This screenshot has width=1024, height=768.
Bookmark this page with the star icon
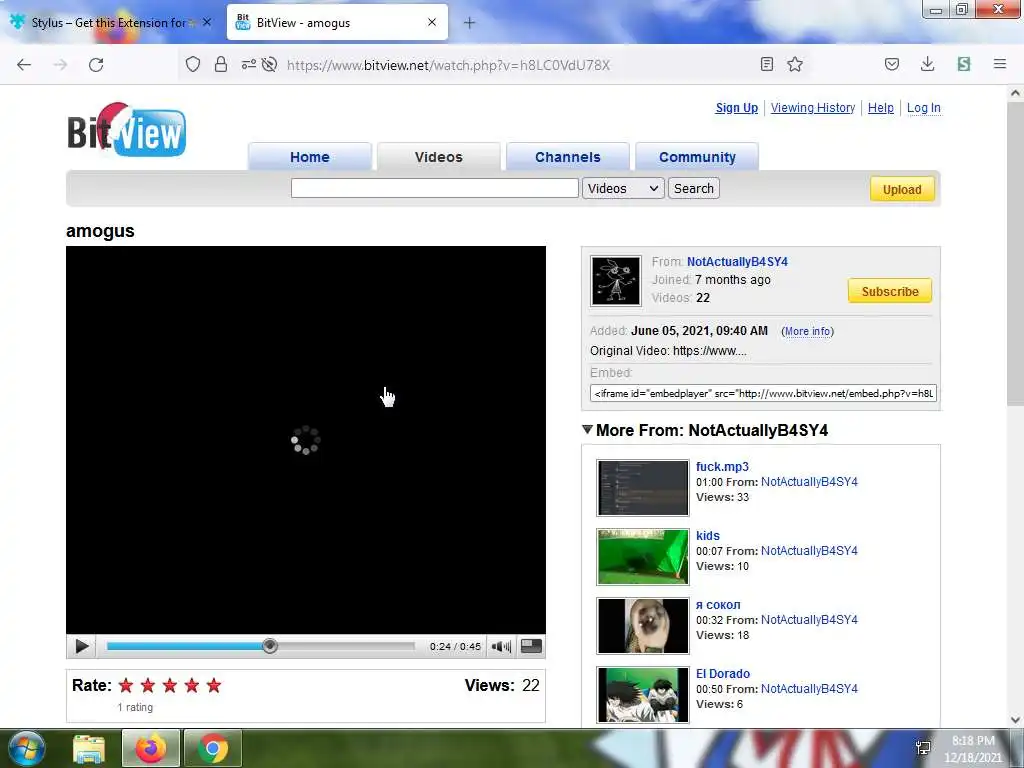tap(795, 64)
